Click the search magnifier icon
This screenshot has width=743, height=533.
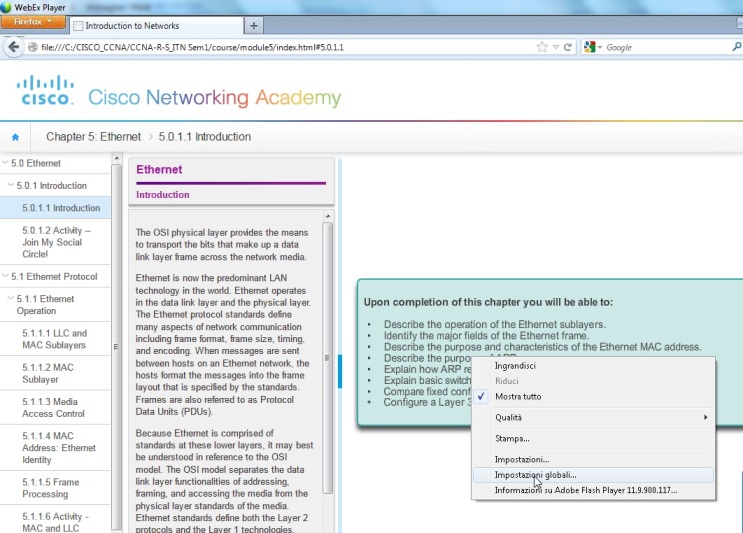point(736,46)
